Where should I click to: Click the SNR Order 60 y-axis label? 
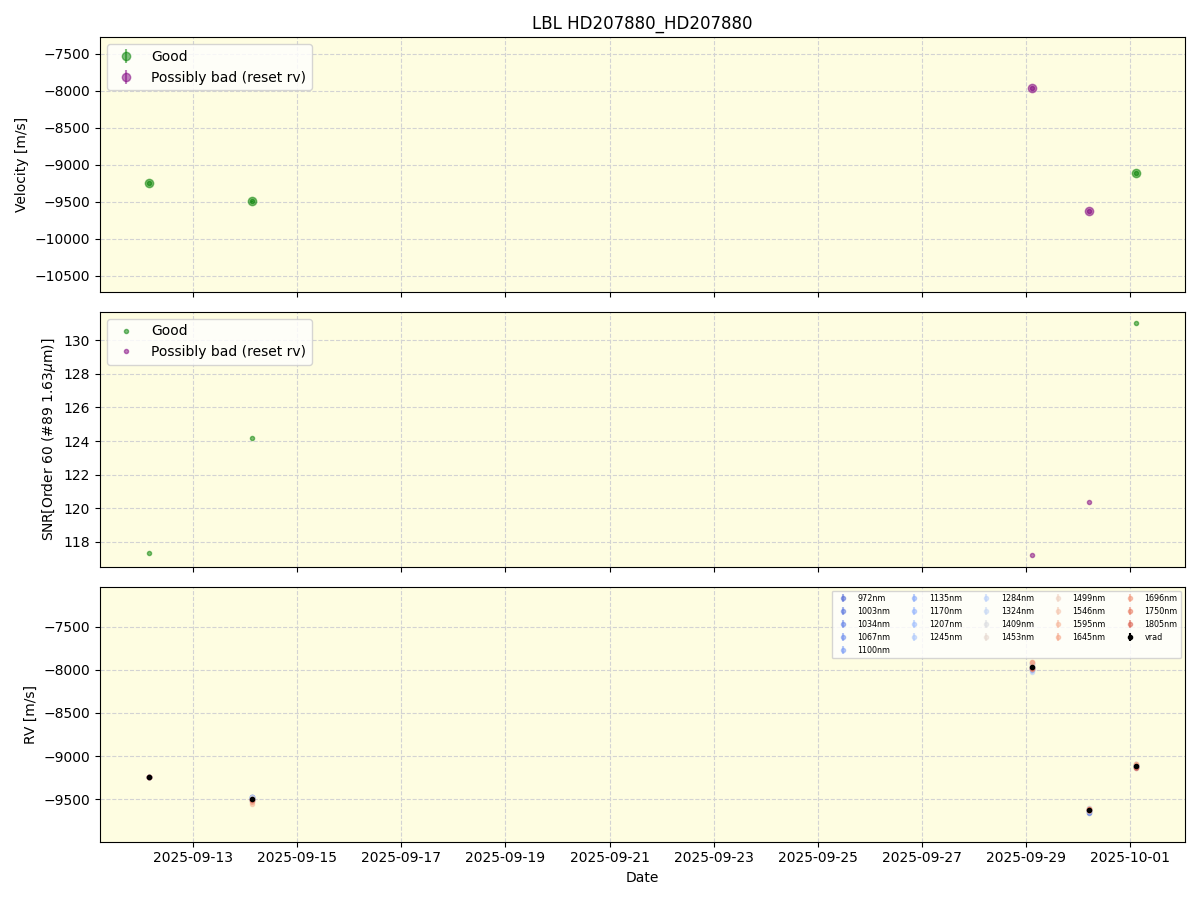pos(48,439)
